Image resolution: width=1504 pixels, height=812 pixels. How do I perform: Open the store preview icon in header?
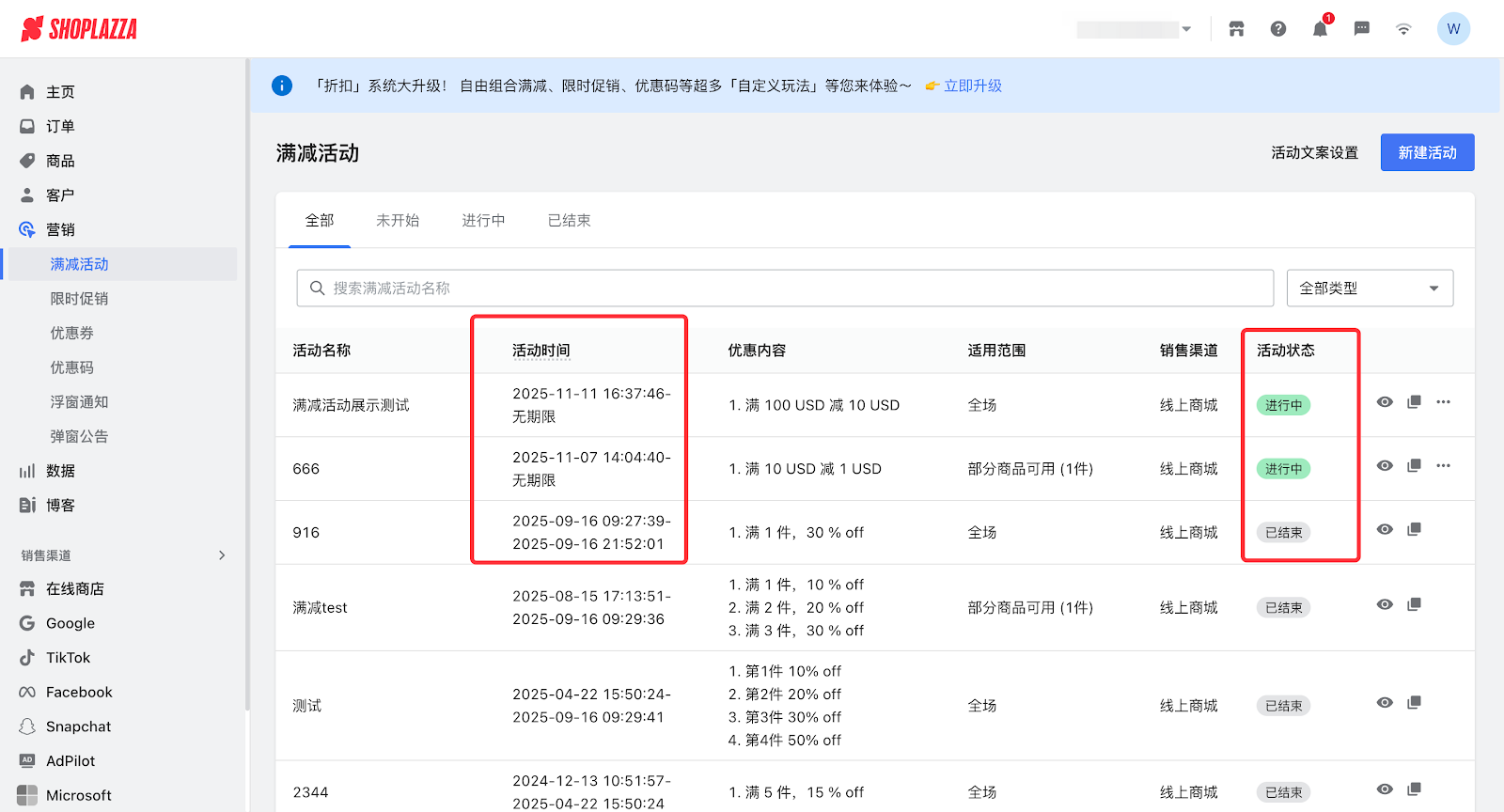coord(1236,29)
